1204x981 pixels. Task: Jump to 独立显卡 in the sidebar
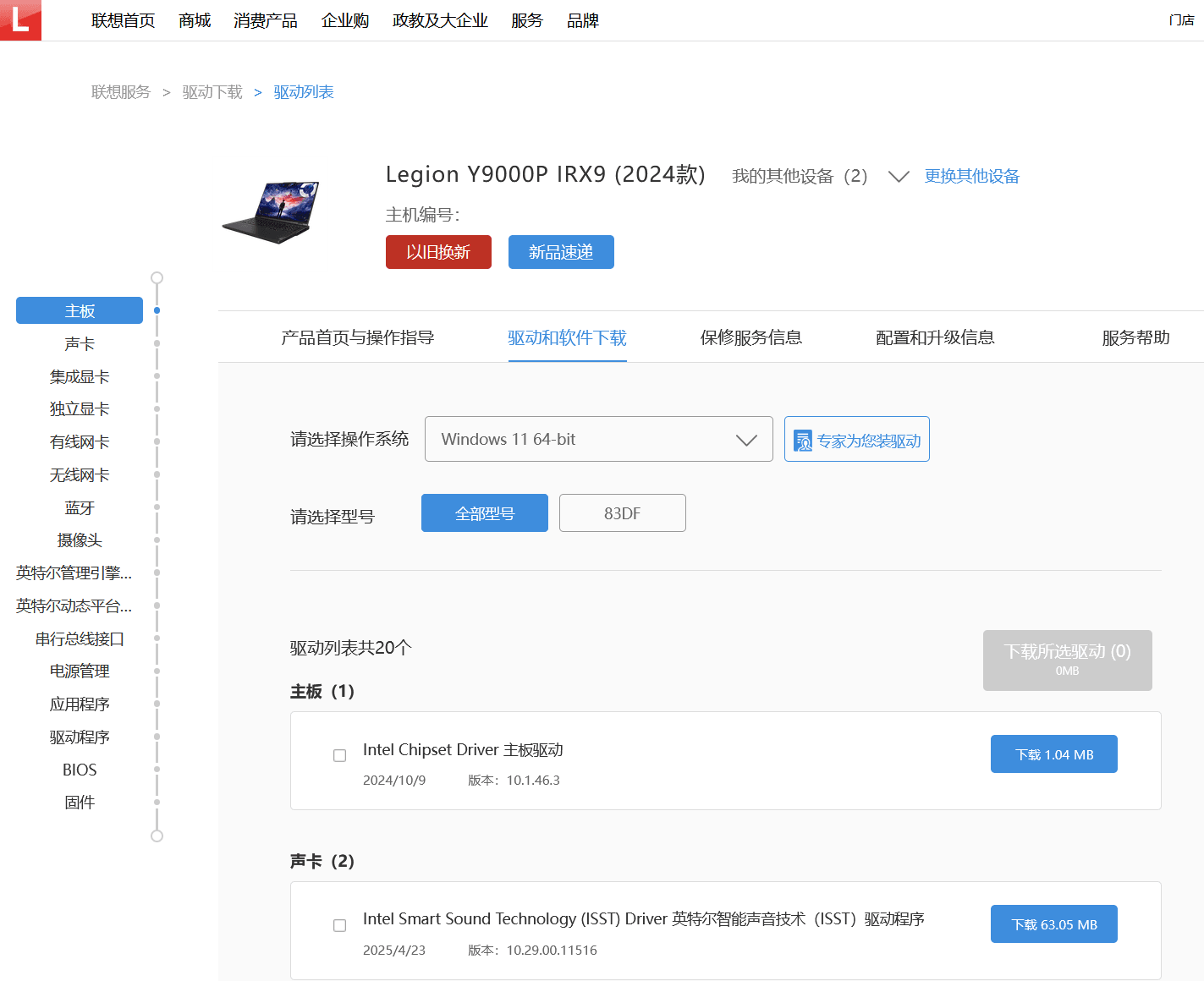80,409
